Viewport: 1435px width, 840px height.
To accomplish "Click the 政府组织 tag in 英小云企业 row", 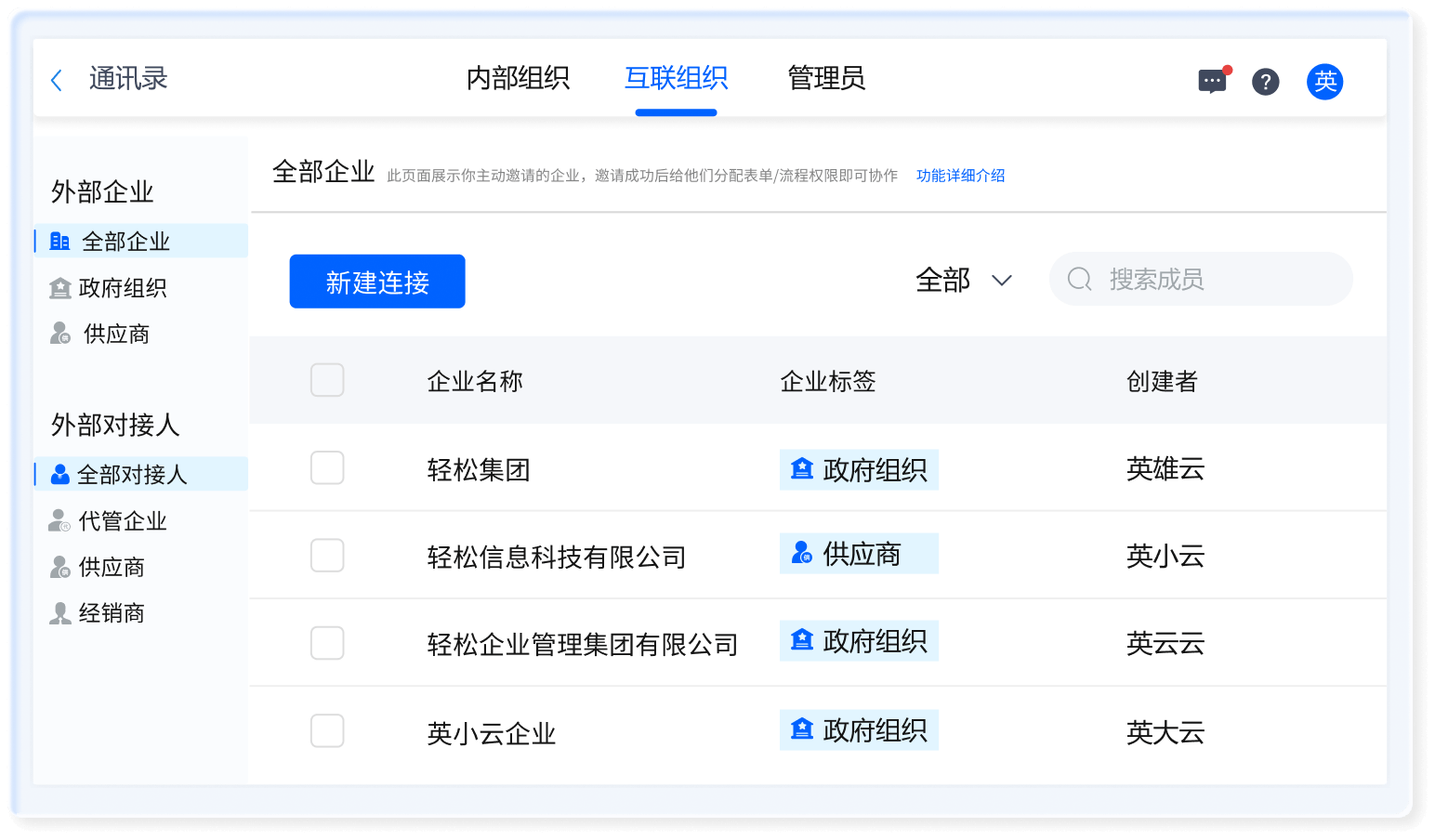I will click(x=859, y=730).
